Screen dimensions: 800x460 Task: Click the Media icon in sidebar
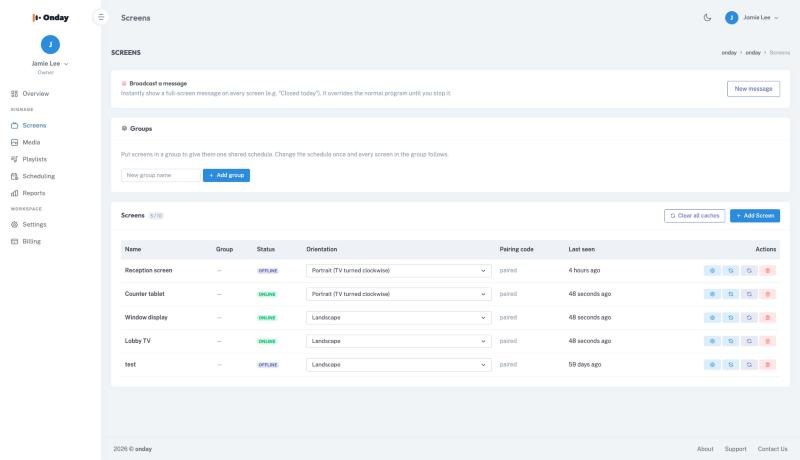14,142
